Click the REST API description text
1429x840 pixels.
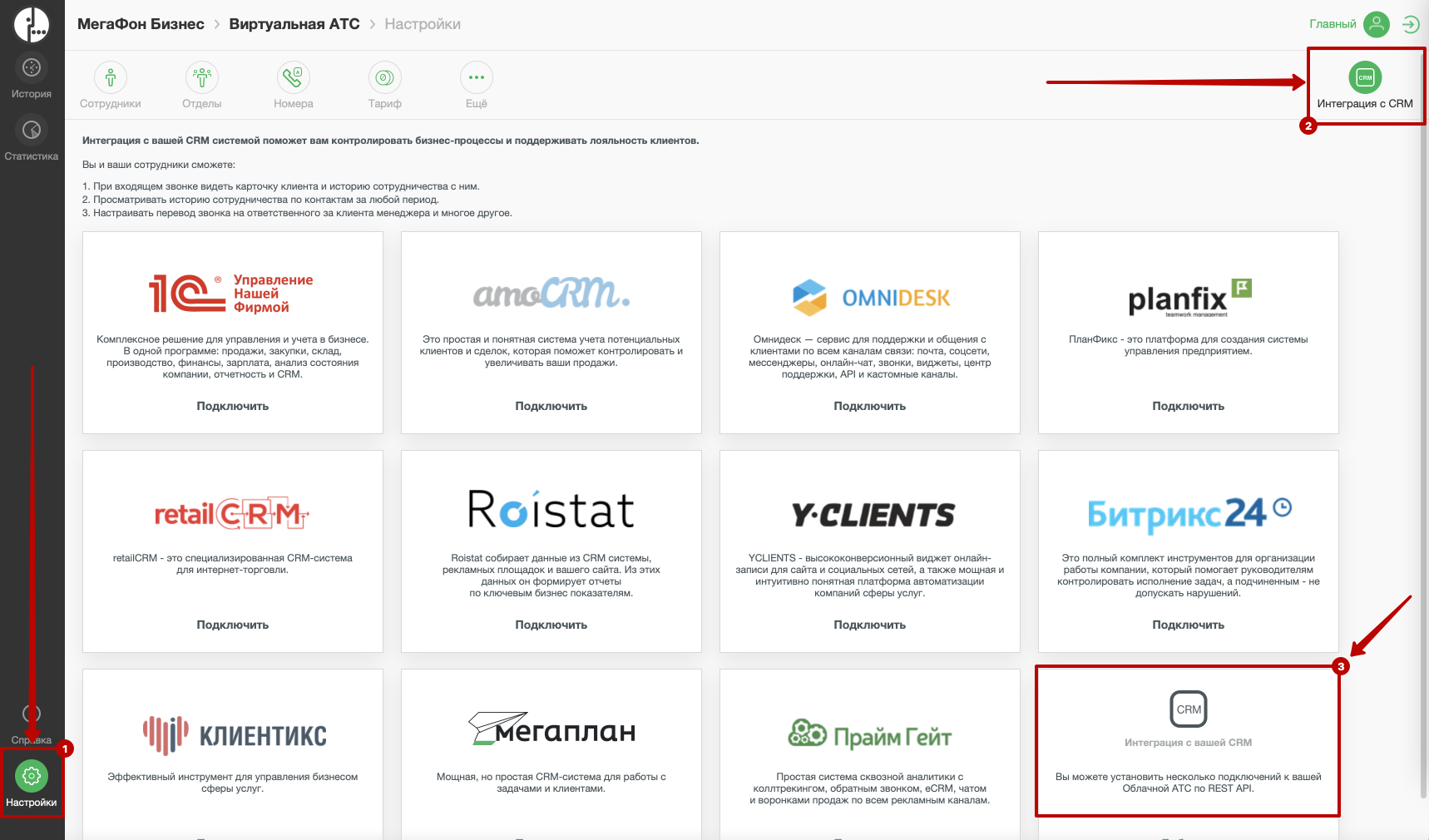click(1189, 783)
